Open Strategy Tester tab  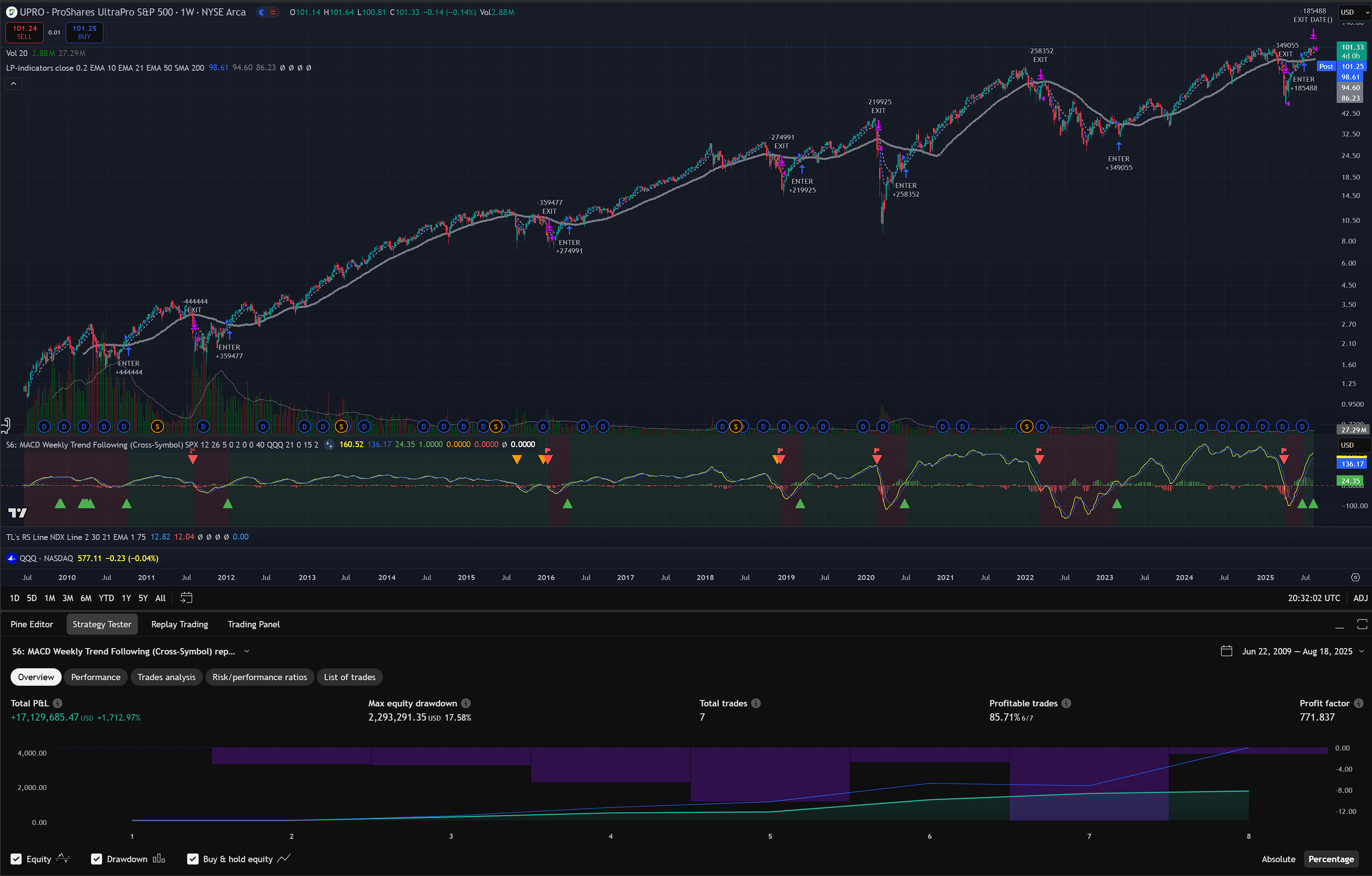[102, 624]
